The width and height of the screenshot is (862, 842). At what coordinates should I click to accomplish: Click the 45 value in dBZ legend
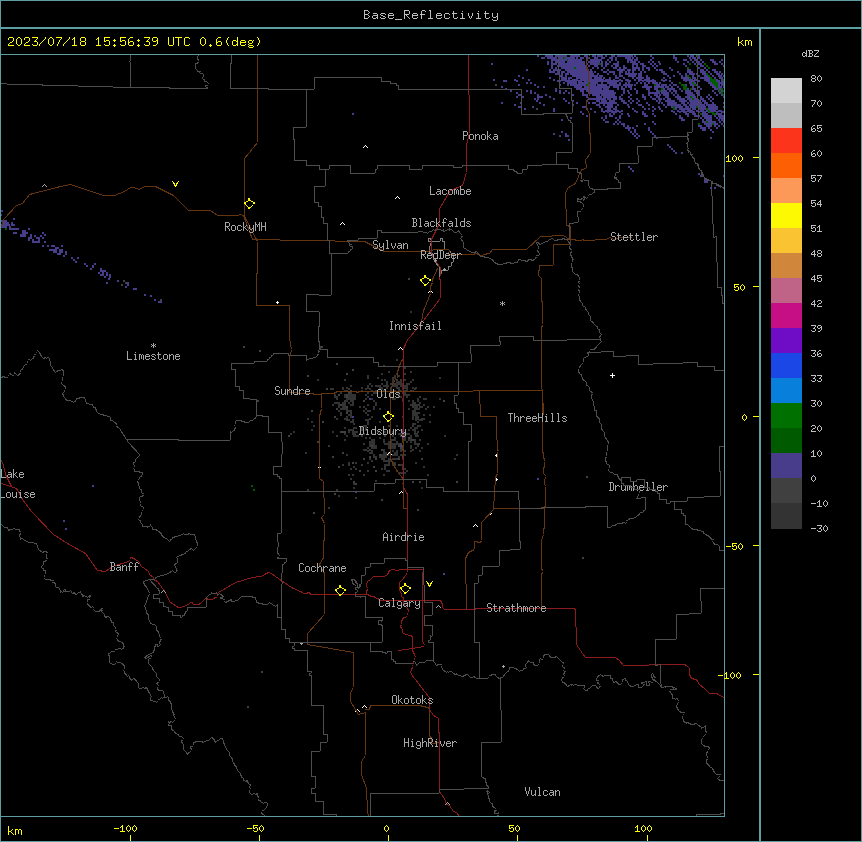(816, 279)
